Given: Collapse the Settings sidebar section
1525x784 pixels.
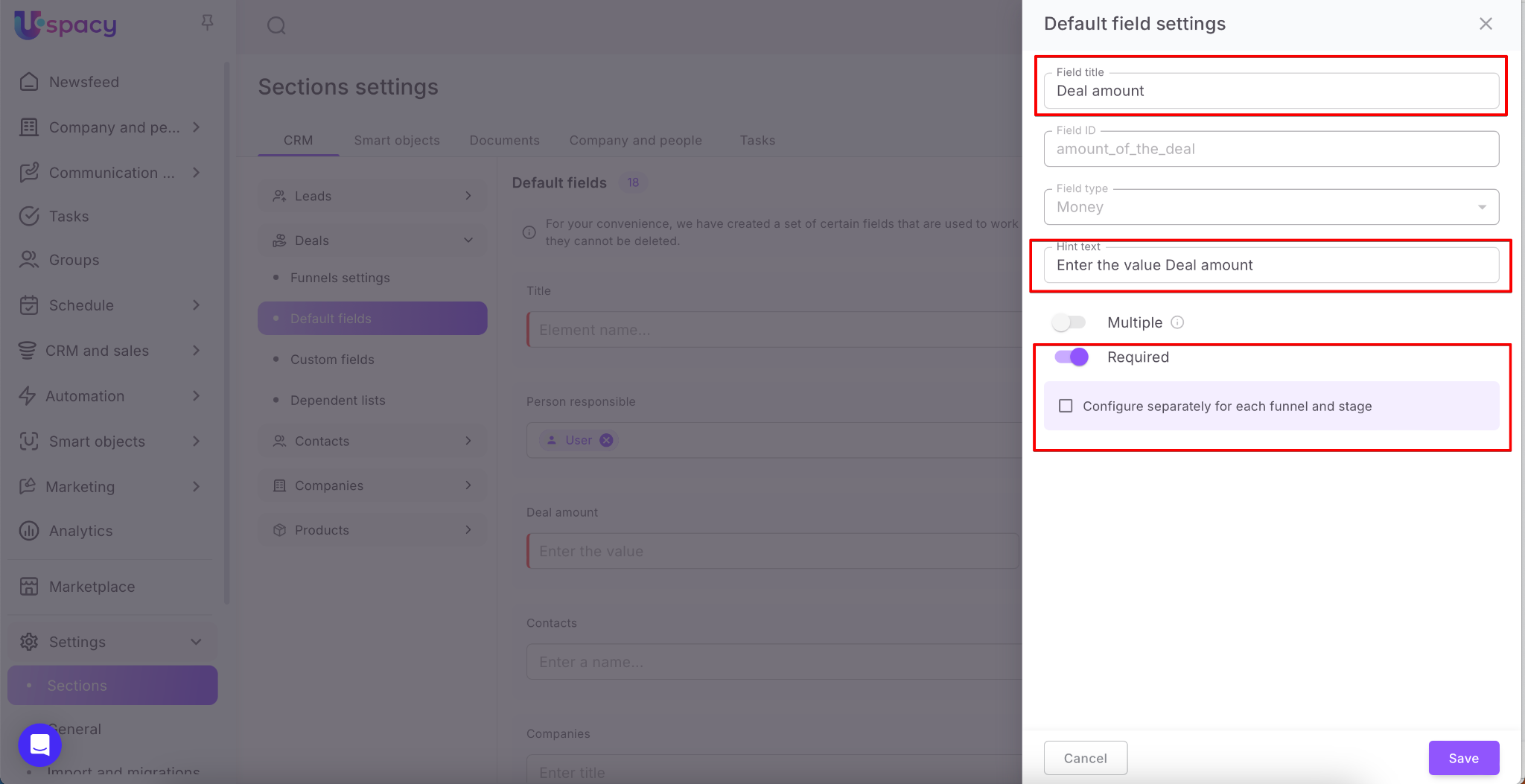Looking at the screenshot, I should tap(196, 642).
